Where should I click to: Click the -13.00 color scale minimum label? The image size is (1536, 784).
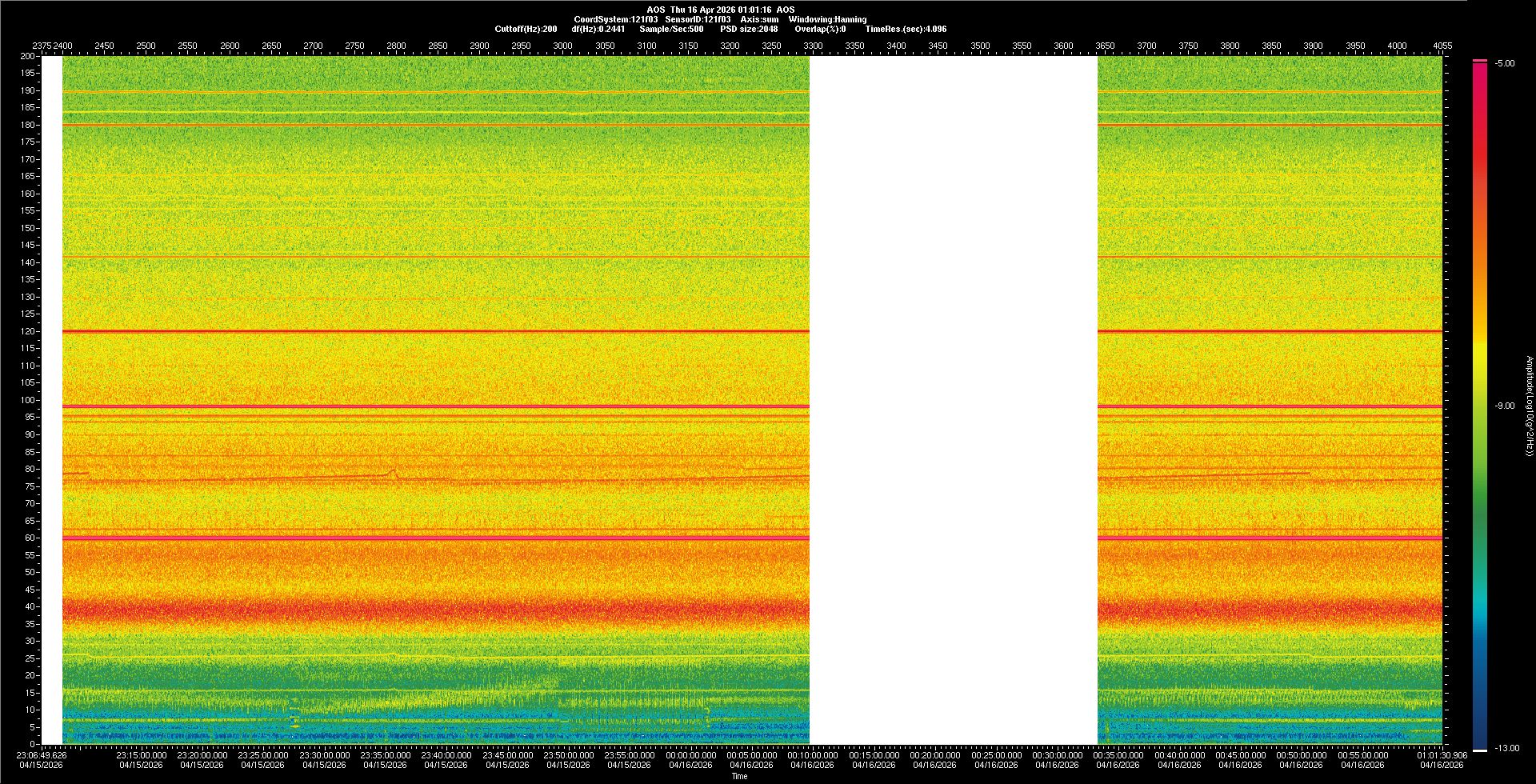click(1506, 748)
